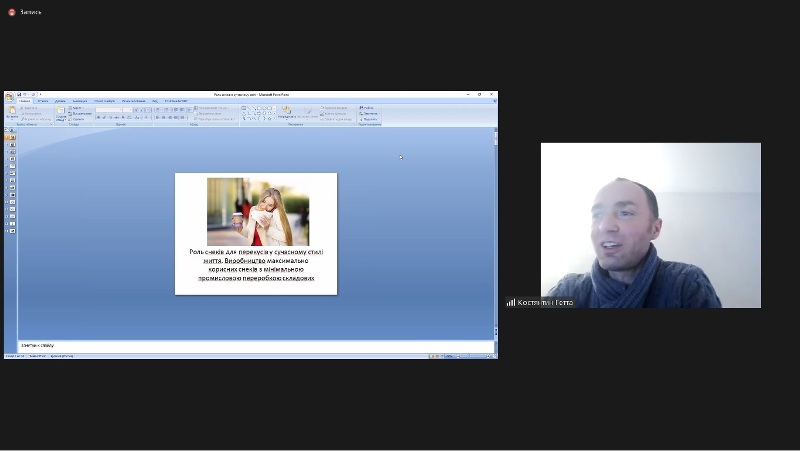Switch to the Insert ribbon tab
The image size is (800, 452).
click(x=43, y=101)
